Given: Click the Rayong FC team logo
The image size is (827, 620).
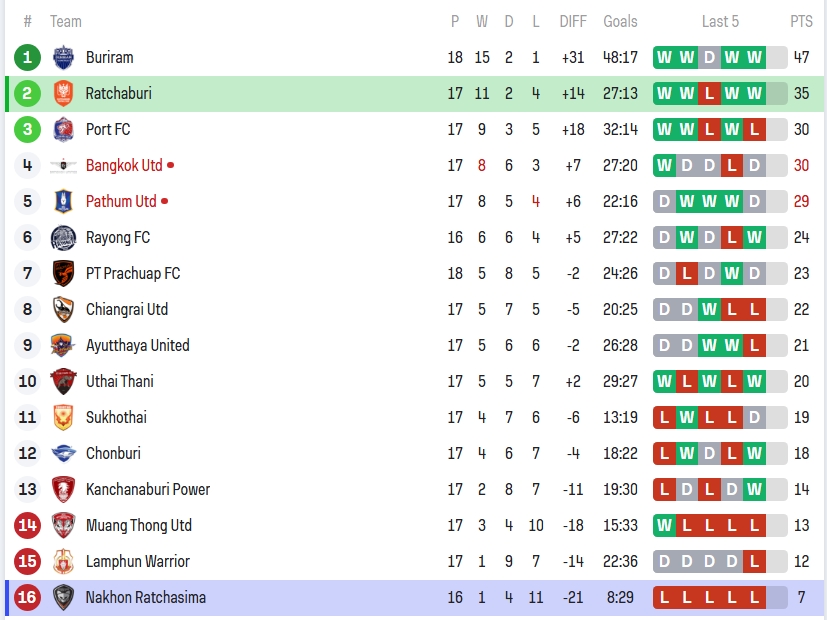Looking at the screenshot, I should 63,237.
